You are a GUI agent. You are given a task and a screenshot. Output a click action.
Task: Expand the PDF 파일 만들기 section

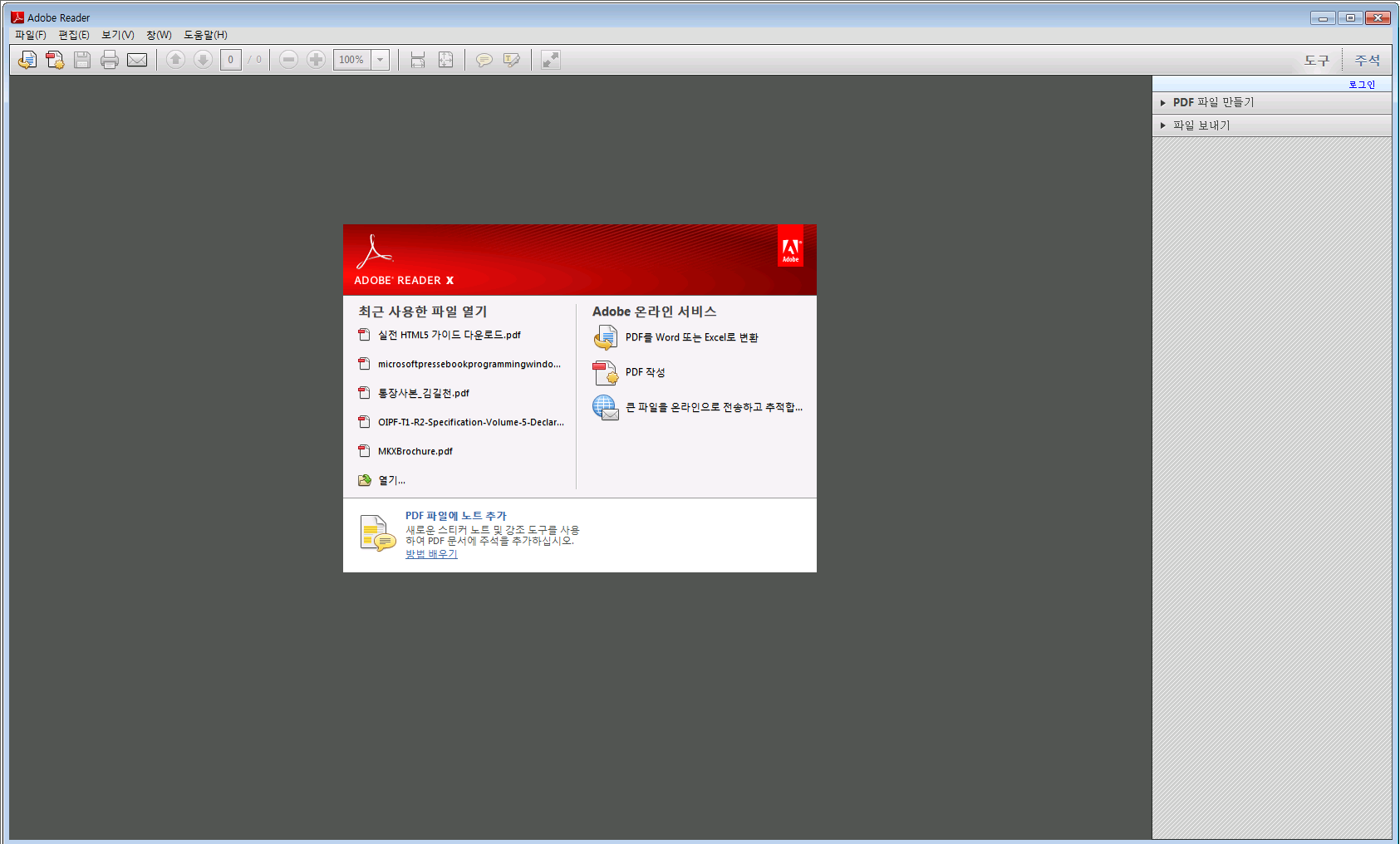(1272, 102)
